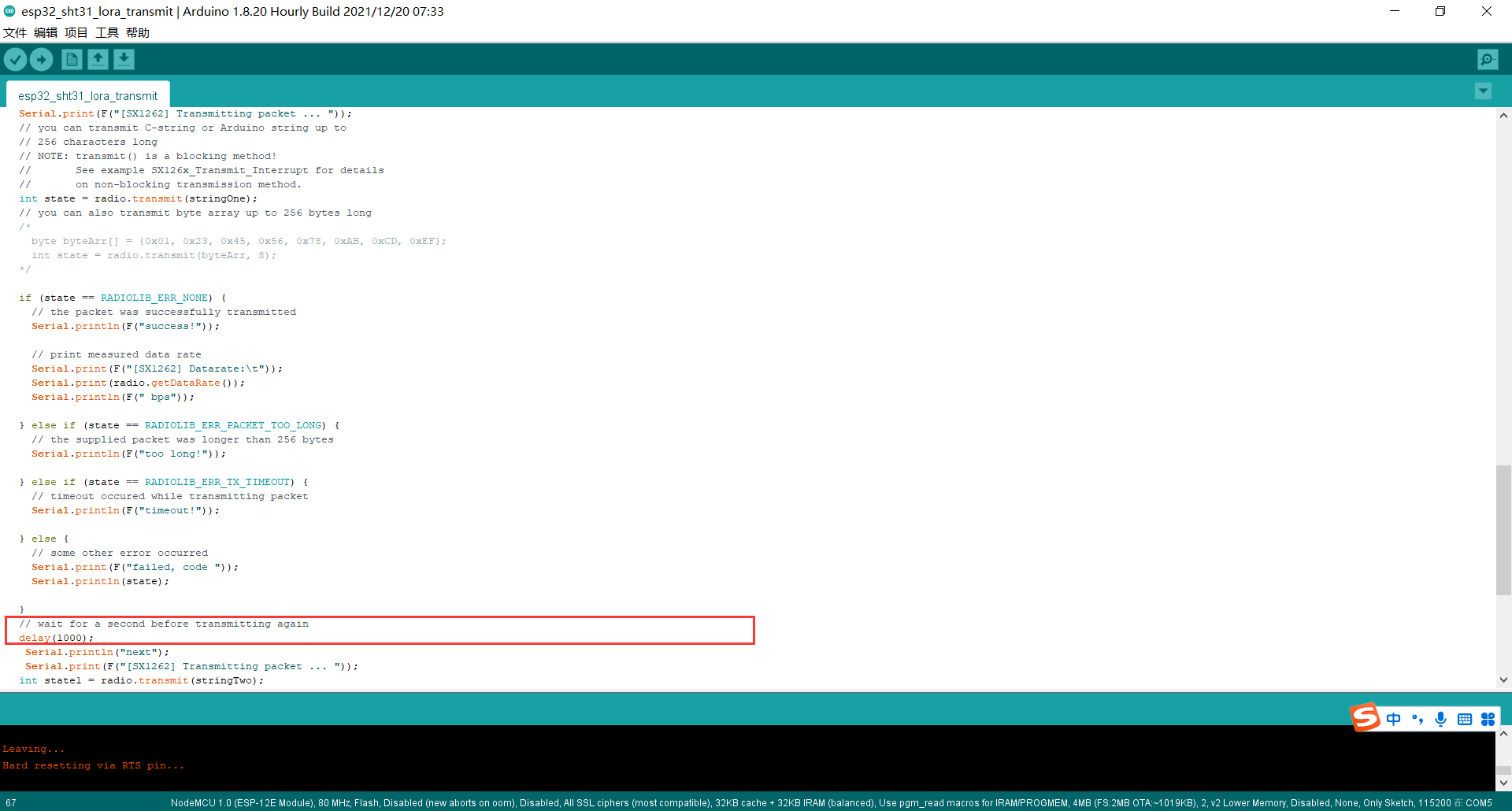This screenshot has height=811, width=1512.
Task: Click the Verify (checkmark) button to compile
Action: (x=16, y=59)
